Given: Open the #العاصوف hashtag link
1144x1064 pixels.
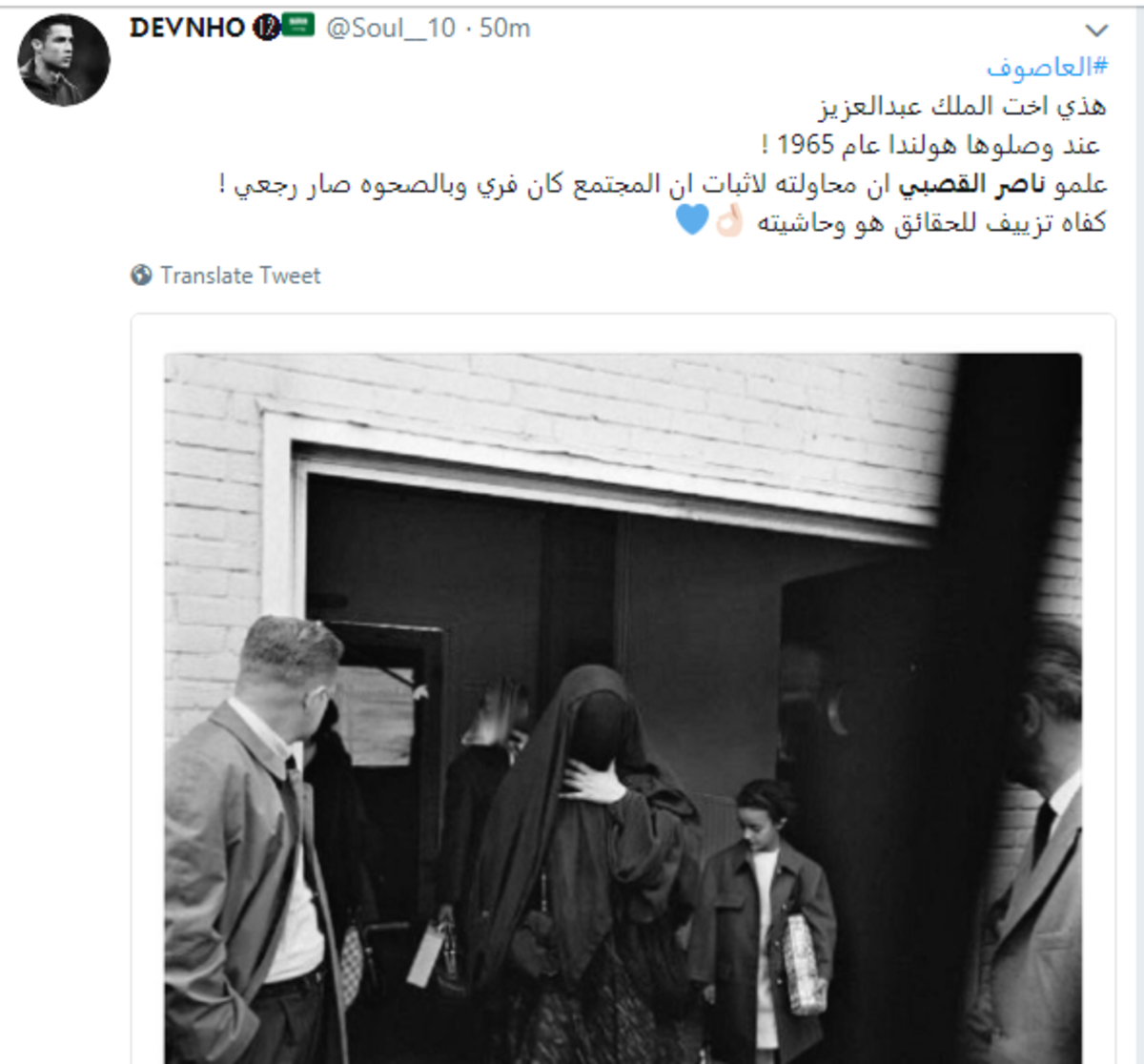Looking at the screenshot, I should click(1047, 67).
